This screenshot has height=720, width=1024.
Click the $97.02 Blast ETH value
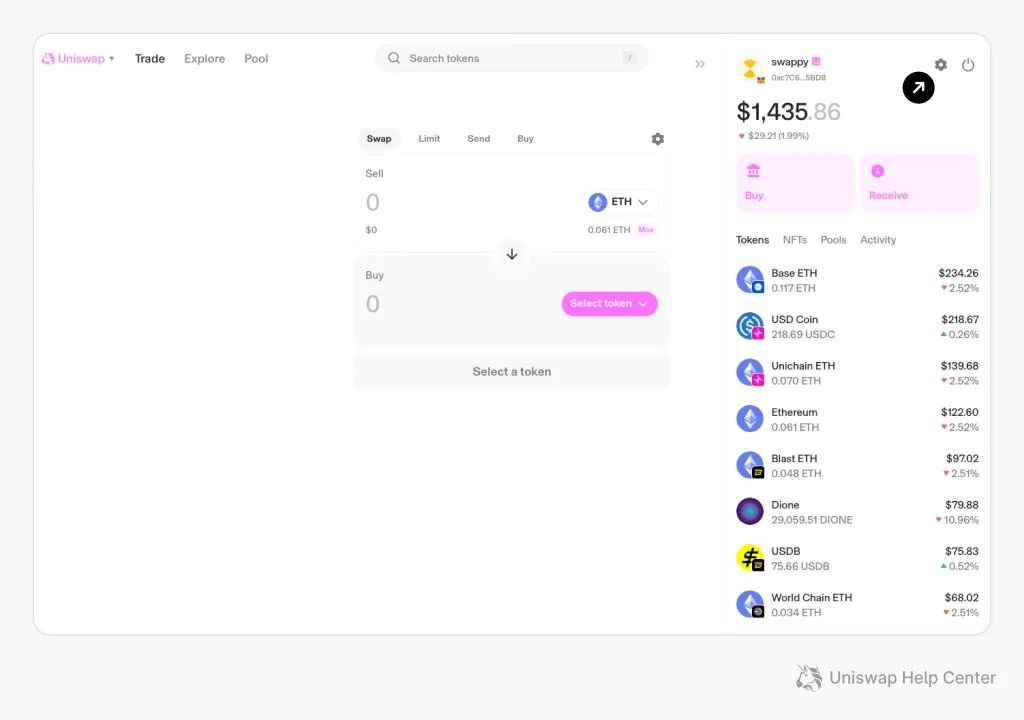point(962,459)
